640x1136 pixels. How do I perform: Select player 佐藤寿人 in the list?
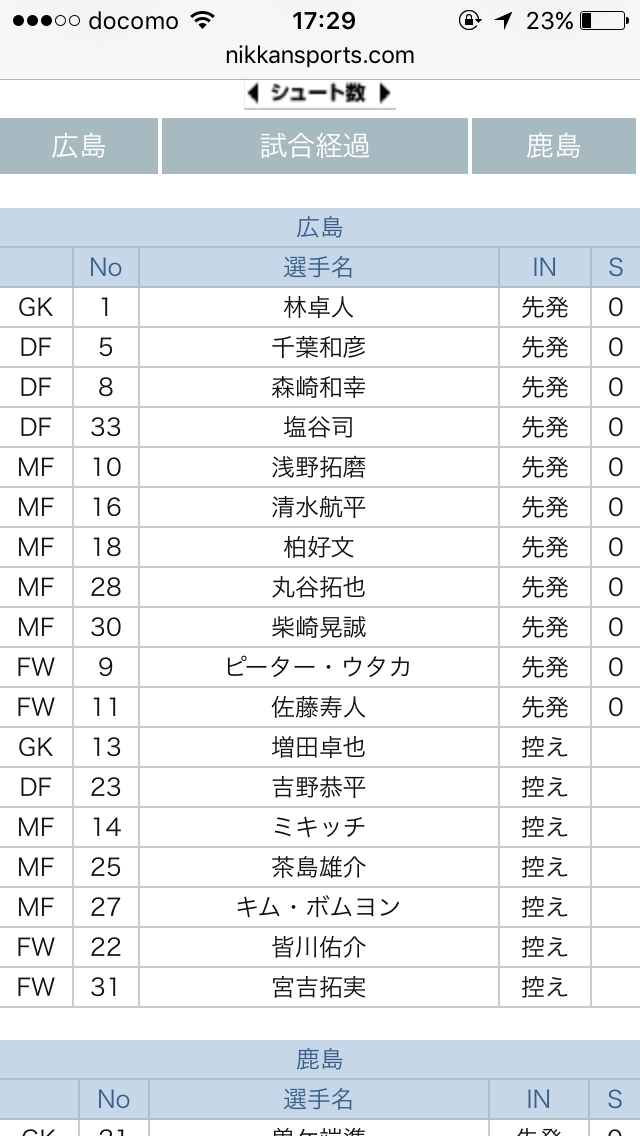(319, 707)
